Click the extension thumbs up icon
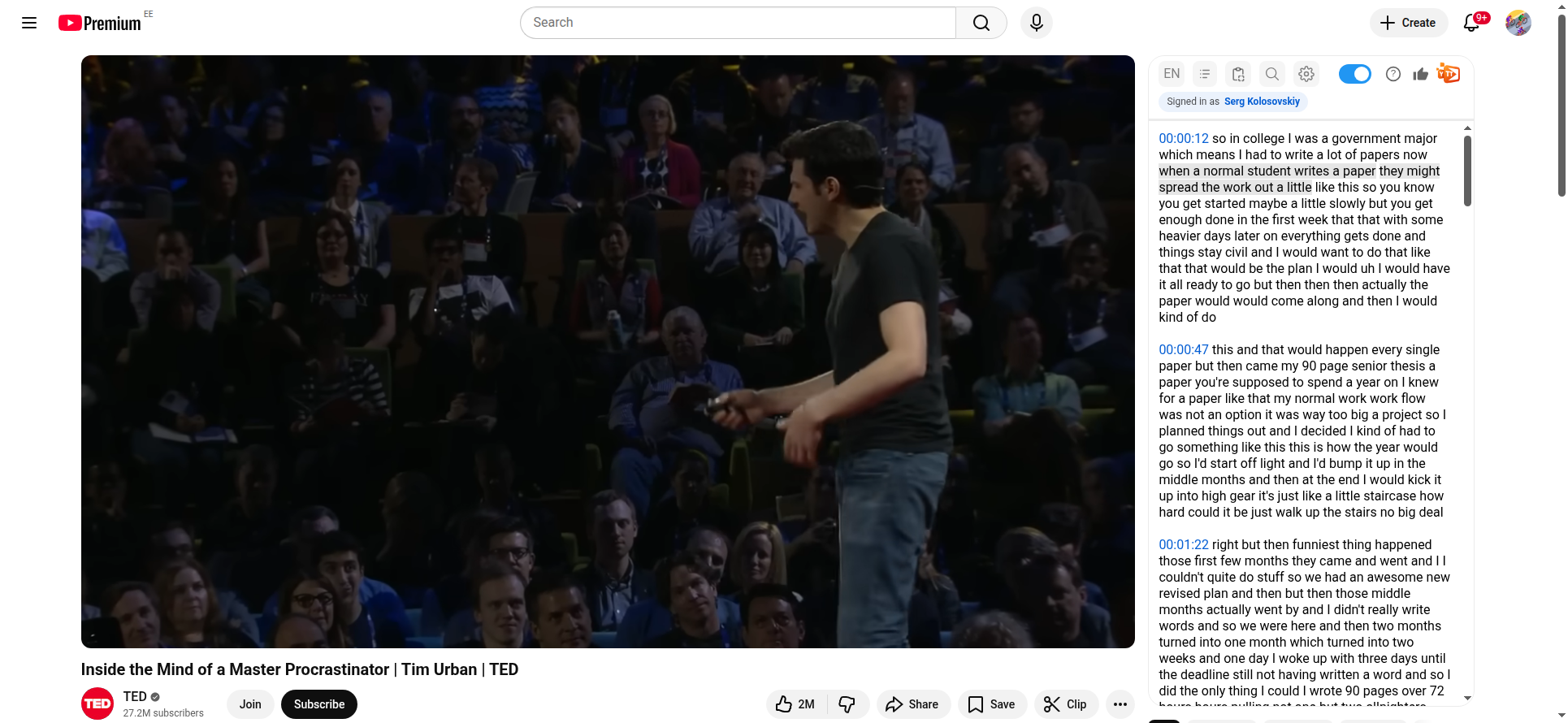1568x723 pixels. 1420,74
